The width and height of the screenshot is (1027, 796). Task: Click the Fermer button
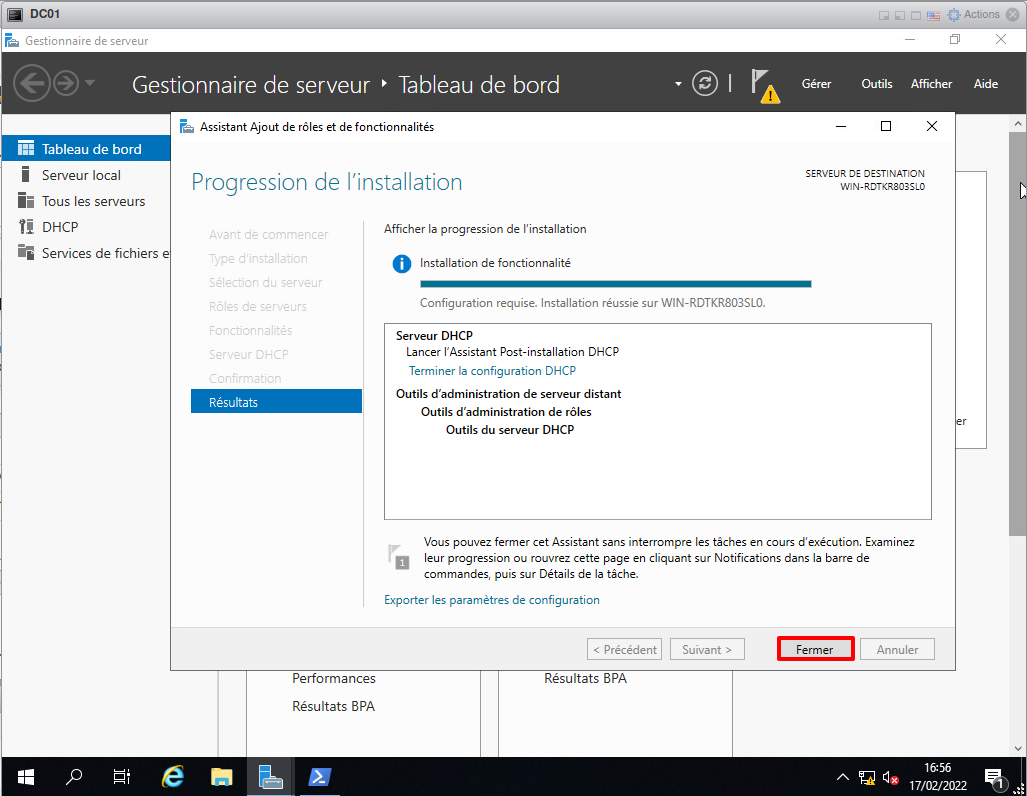815,649
